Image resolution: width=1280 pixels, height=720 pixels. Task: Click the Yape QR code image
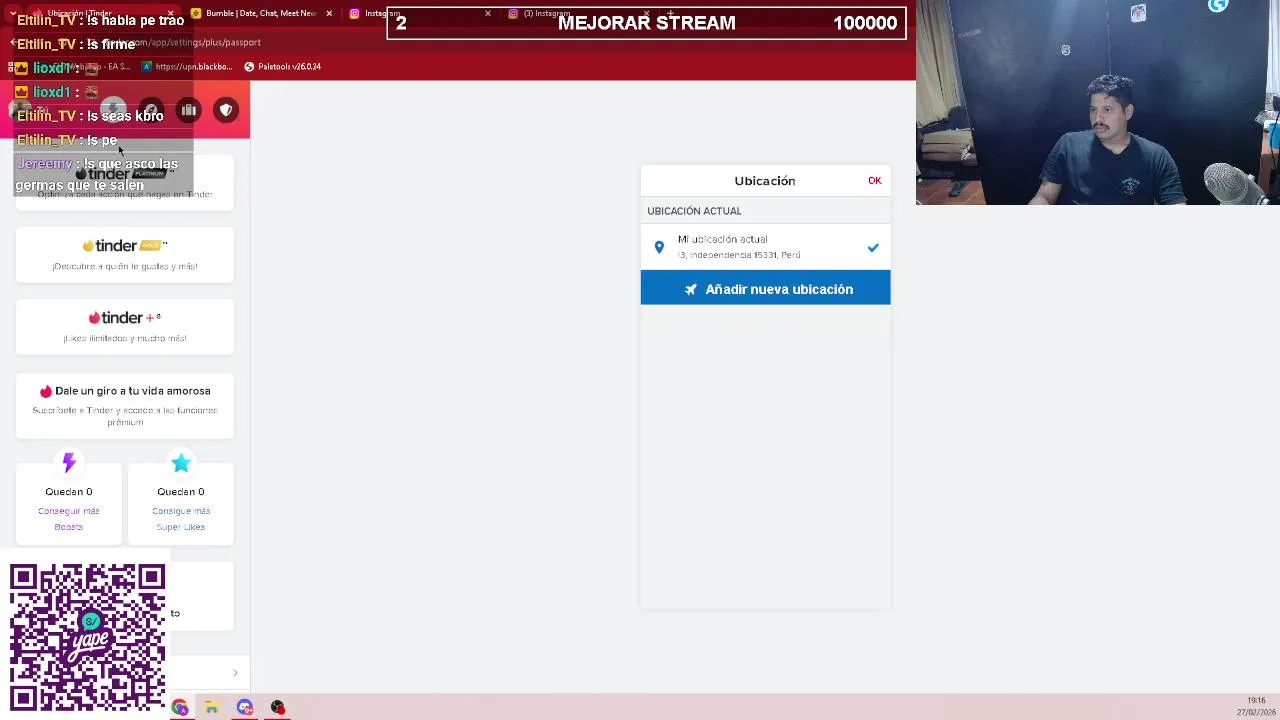click(88, 637)
